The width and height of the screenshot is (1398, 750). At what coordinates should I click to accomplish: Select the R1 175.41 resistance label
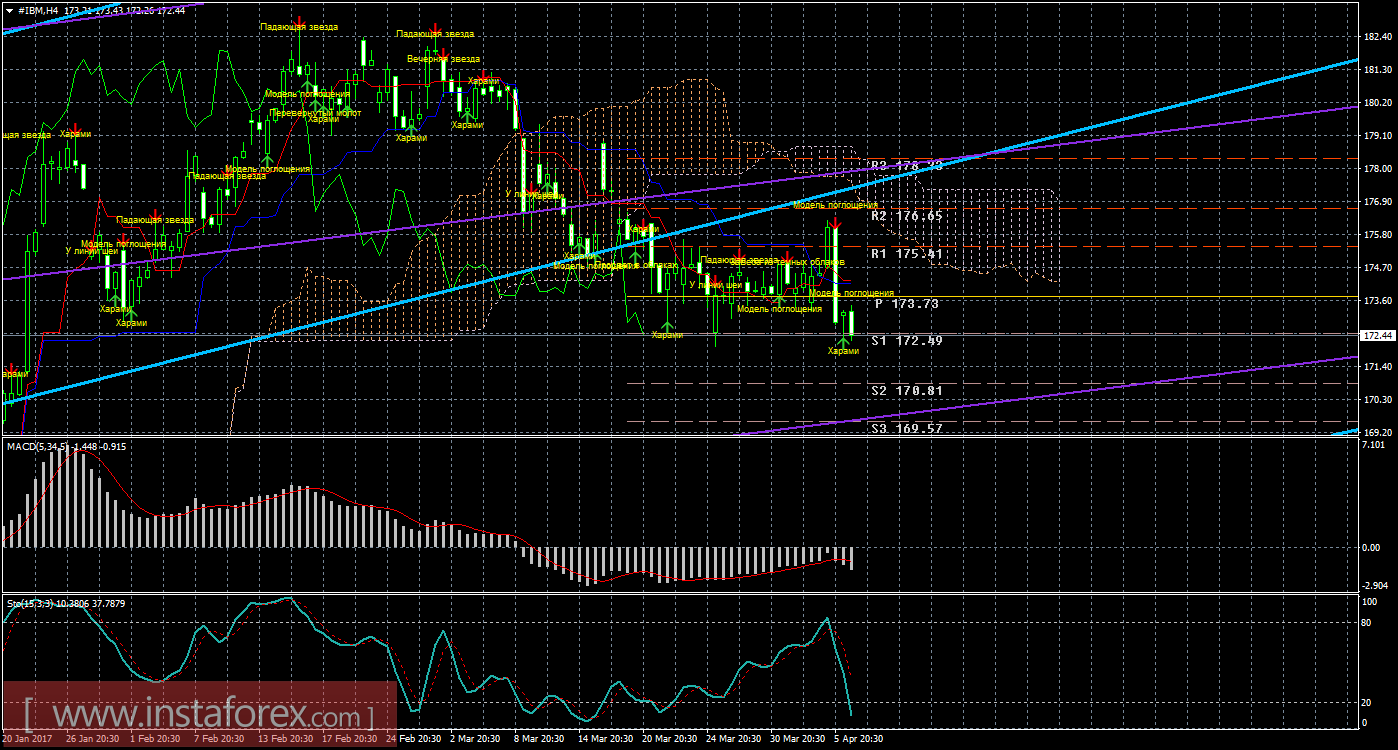coord(905,254)
